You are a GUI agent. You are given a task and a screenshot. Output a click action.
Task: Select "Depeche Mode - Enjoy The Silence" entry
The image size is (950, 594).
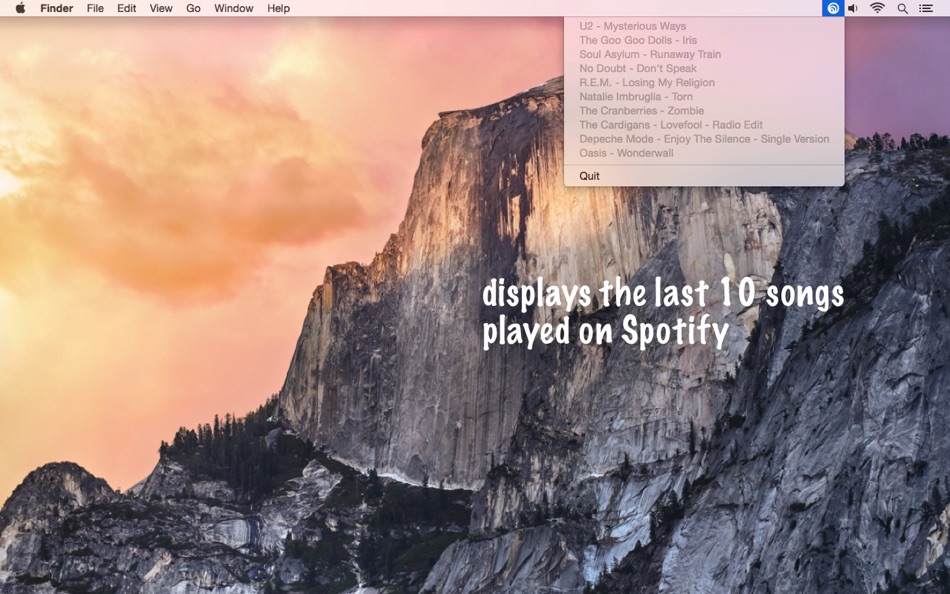(x=704, y=139)
